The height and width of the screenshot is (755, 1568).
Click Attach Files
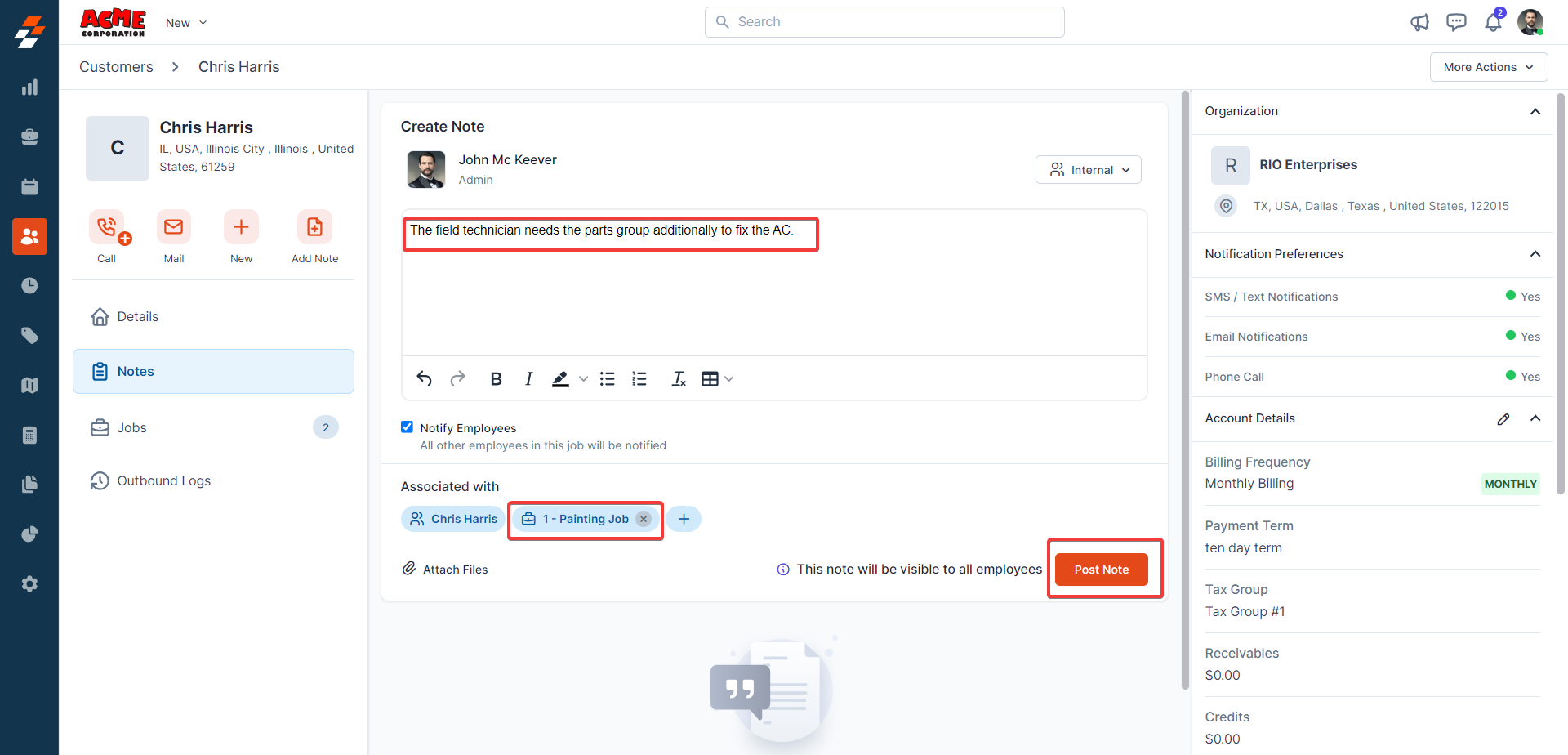pyautogui.click(x=445, y=570)
